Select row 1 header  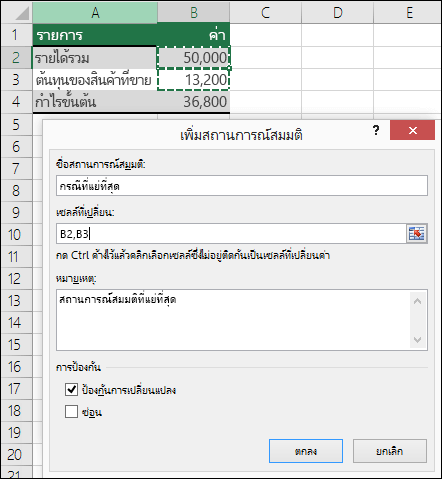(17, 35)
